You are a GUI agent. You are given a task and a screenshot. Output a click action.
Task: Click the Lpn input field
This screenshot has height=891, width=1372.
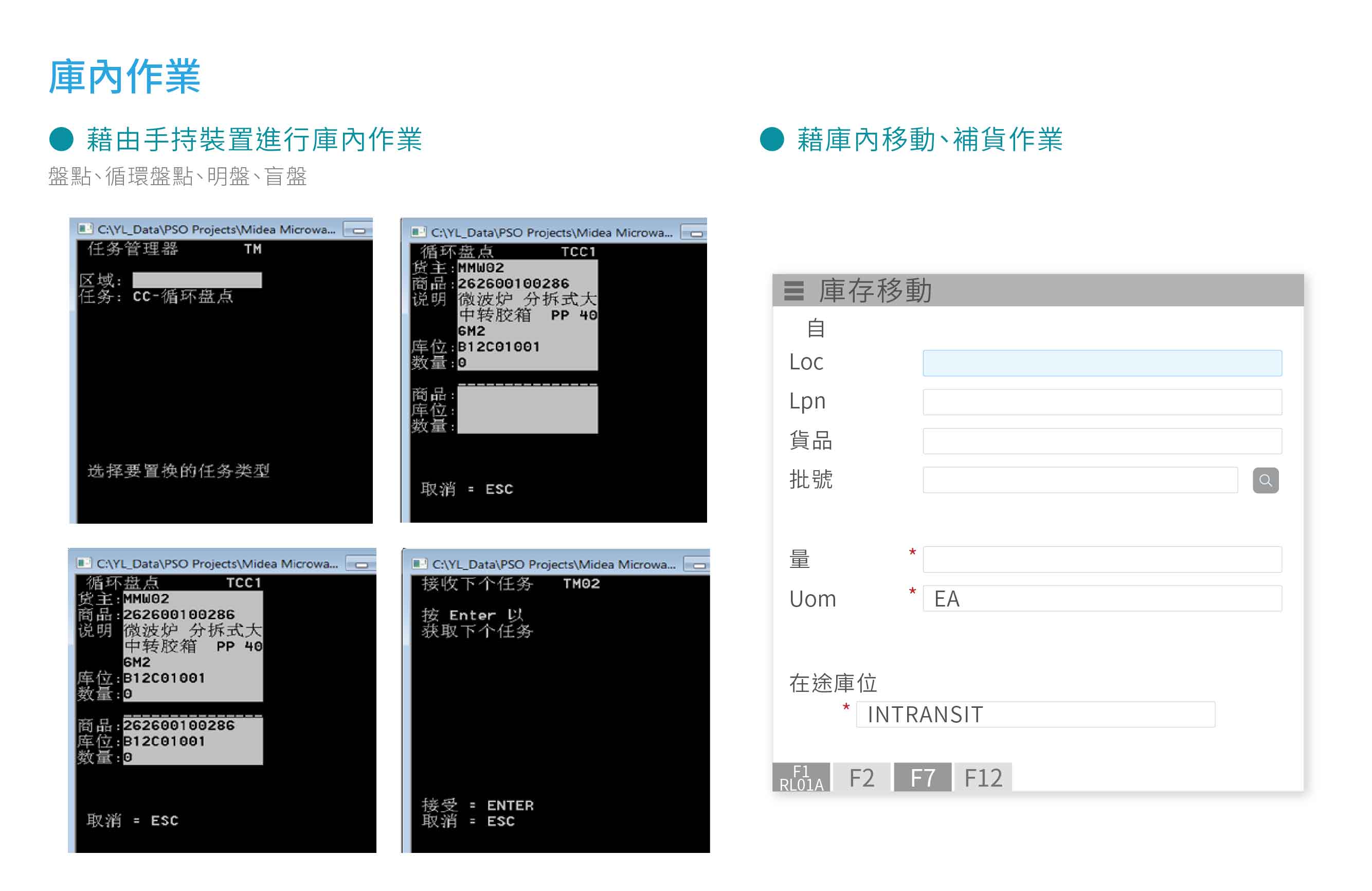(1102, 402)
